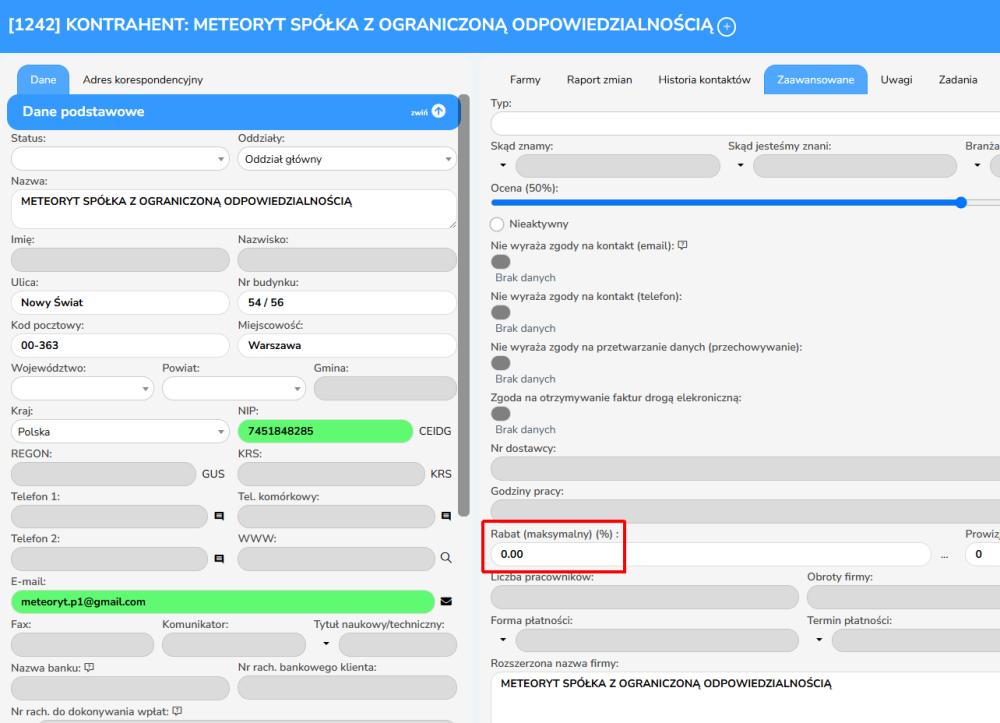Click the Liczba pracowników field
Viewport: 1000px width, 723px height.
[644, 597]
